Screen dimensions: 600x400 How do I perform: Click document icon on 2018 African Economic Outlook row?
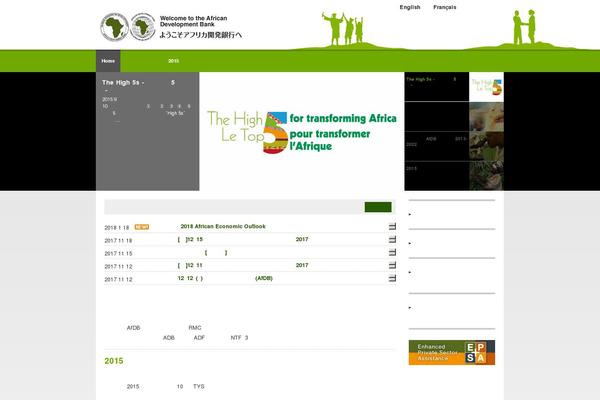pyautogui.click(x=392, y=227)
